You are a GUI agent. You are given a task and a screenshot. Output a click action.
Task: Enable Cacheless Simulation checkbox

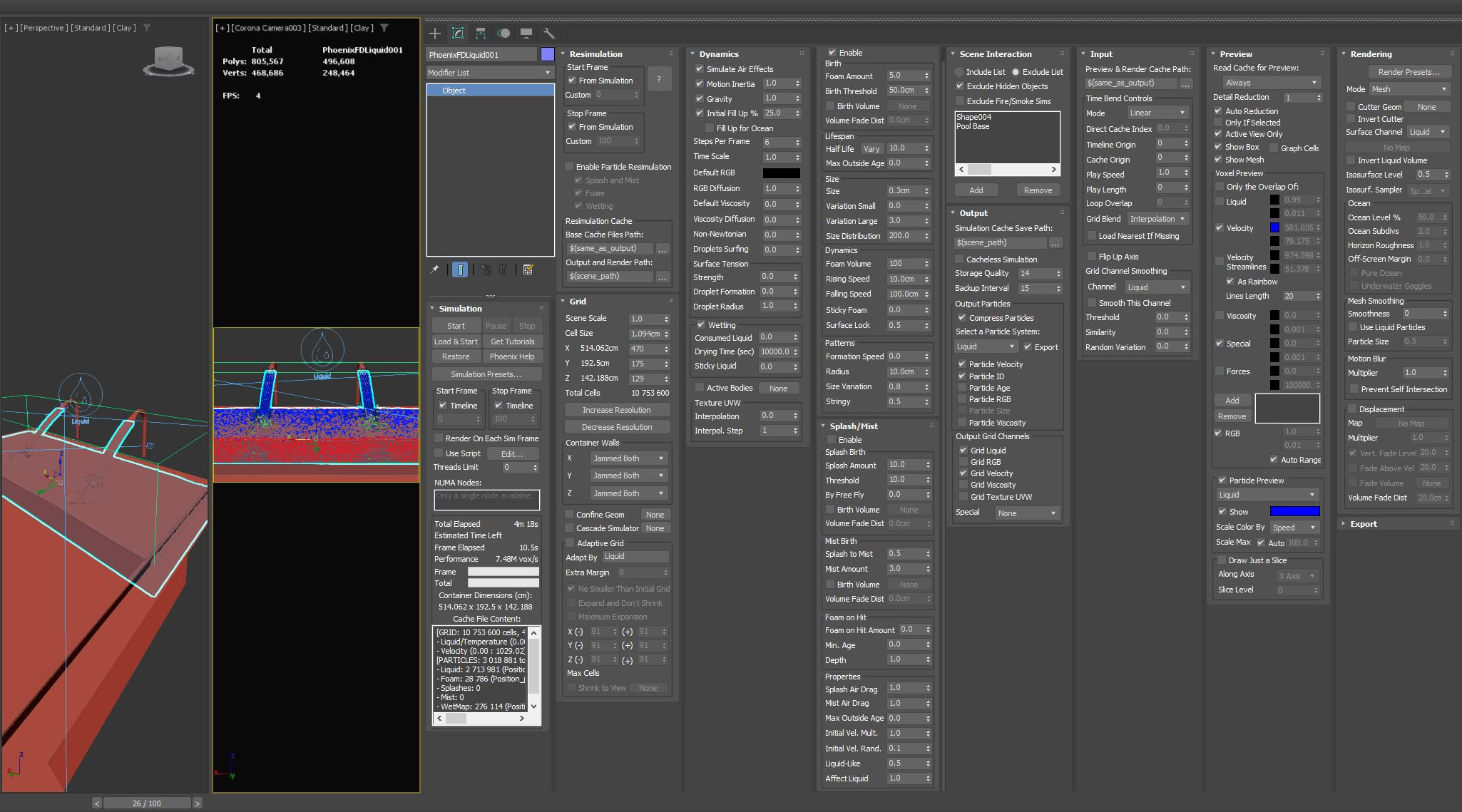(x=959, y=259)
